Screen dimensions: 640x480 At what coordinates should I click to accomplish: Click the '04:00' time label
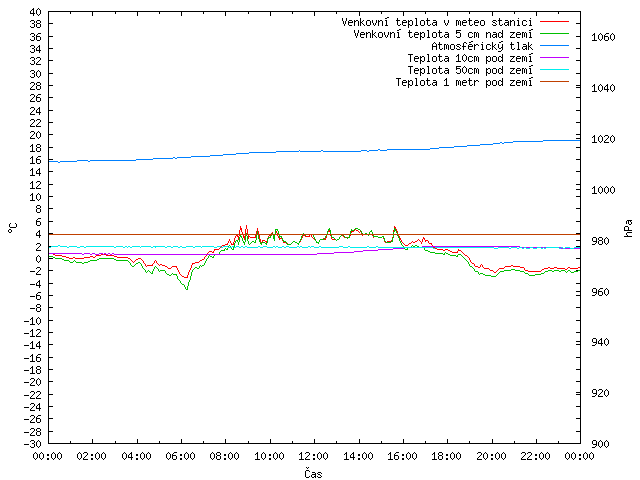[x=136, y=456]
